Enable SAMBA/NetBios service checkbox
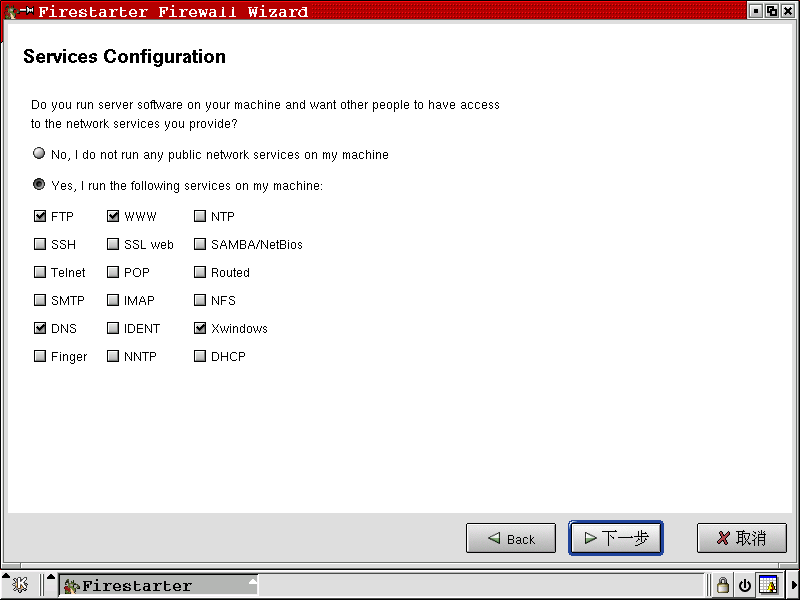Viewport: 800px width, 600px height. pos(200,244)
